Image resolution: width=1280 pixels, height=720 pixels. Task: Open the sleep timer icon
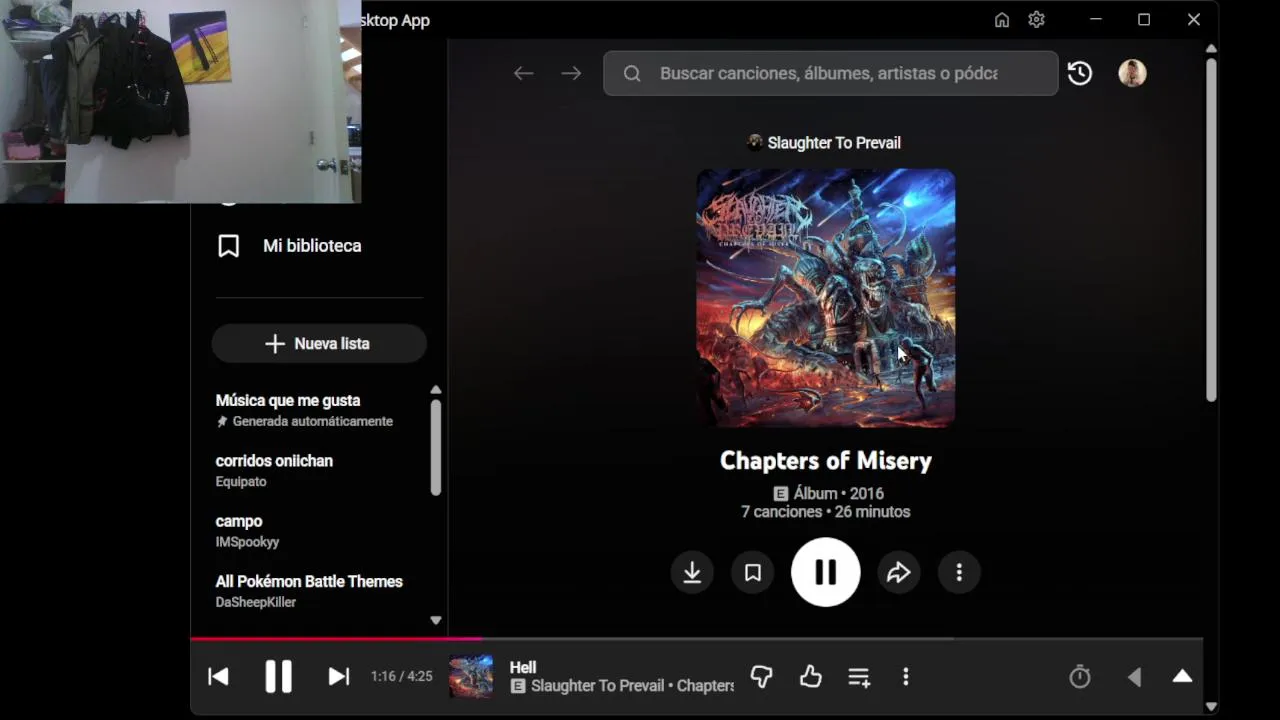pos(1080,677)
